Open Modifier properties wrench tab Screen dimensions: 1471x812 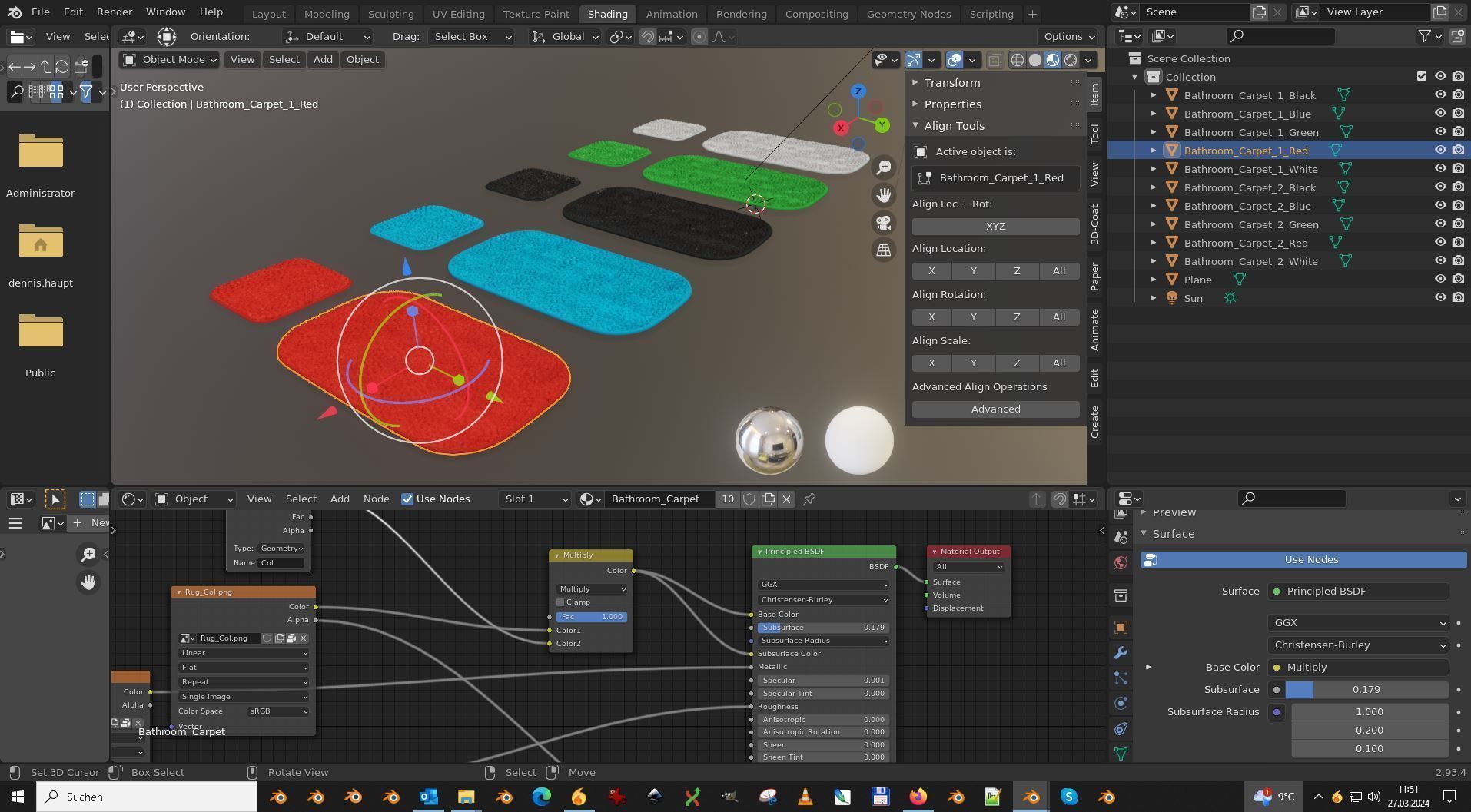coord(1121,653)
